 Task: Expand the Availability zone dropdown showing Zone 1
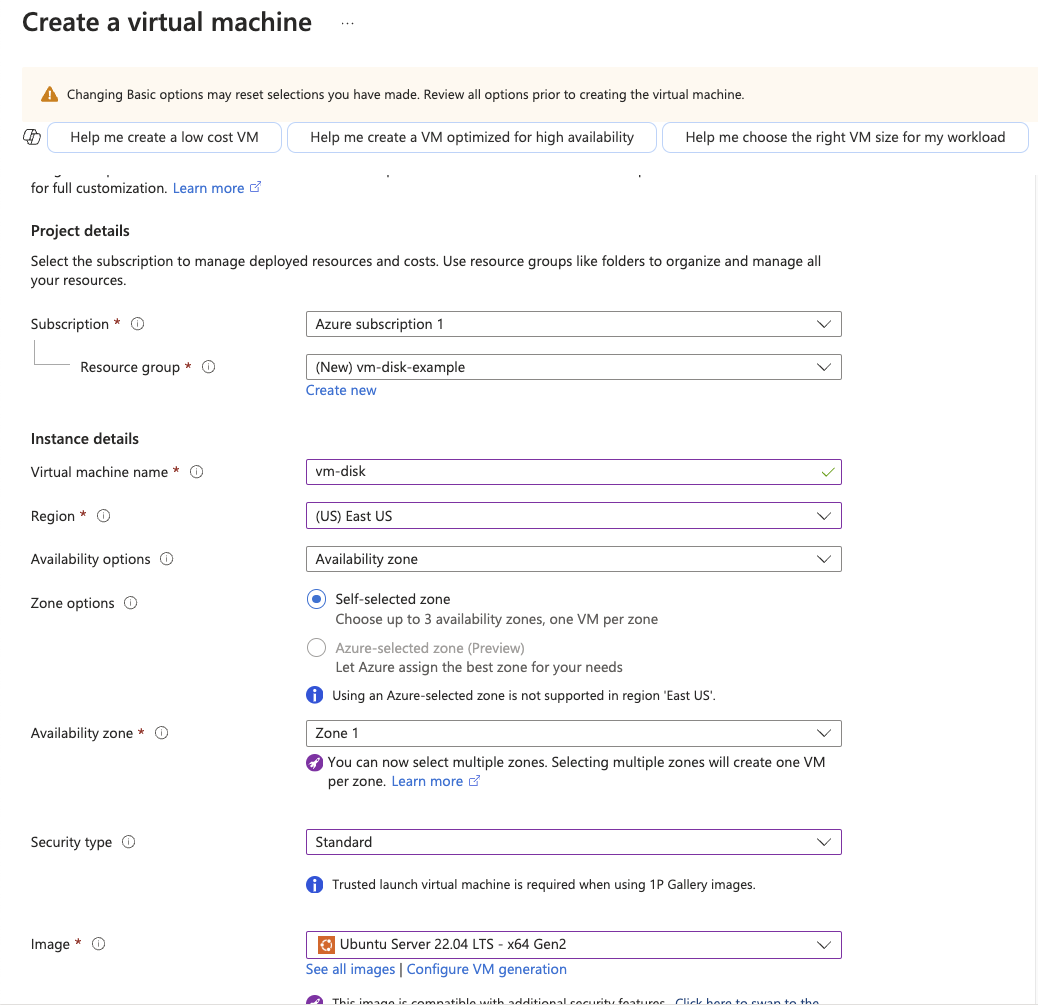(573, 733)
